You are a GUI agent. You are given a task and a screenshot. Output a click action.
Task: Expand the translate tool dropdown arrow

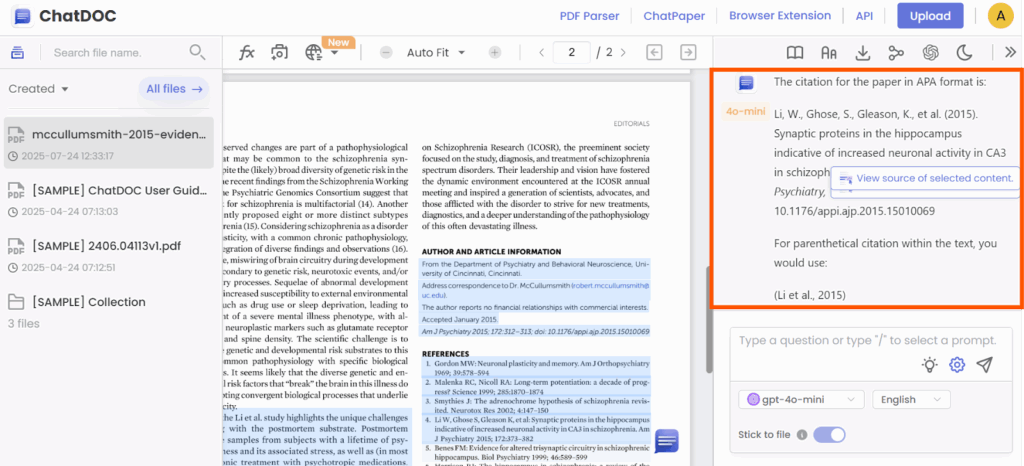pyautogui.click(x=334, y=54)
